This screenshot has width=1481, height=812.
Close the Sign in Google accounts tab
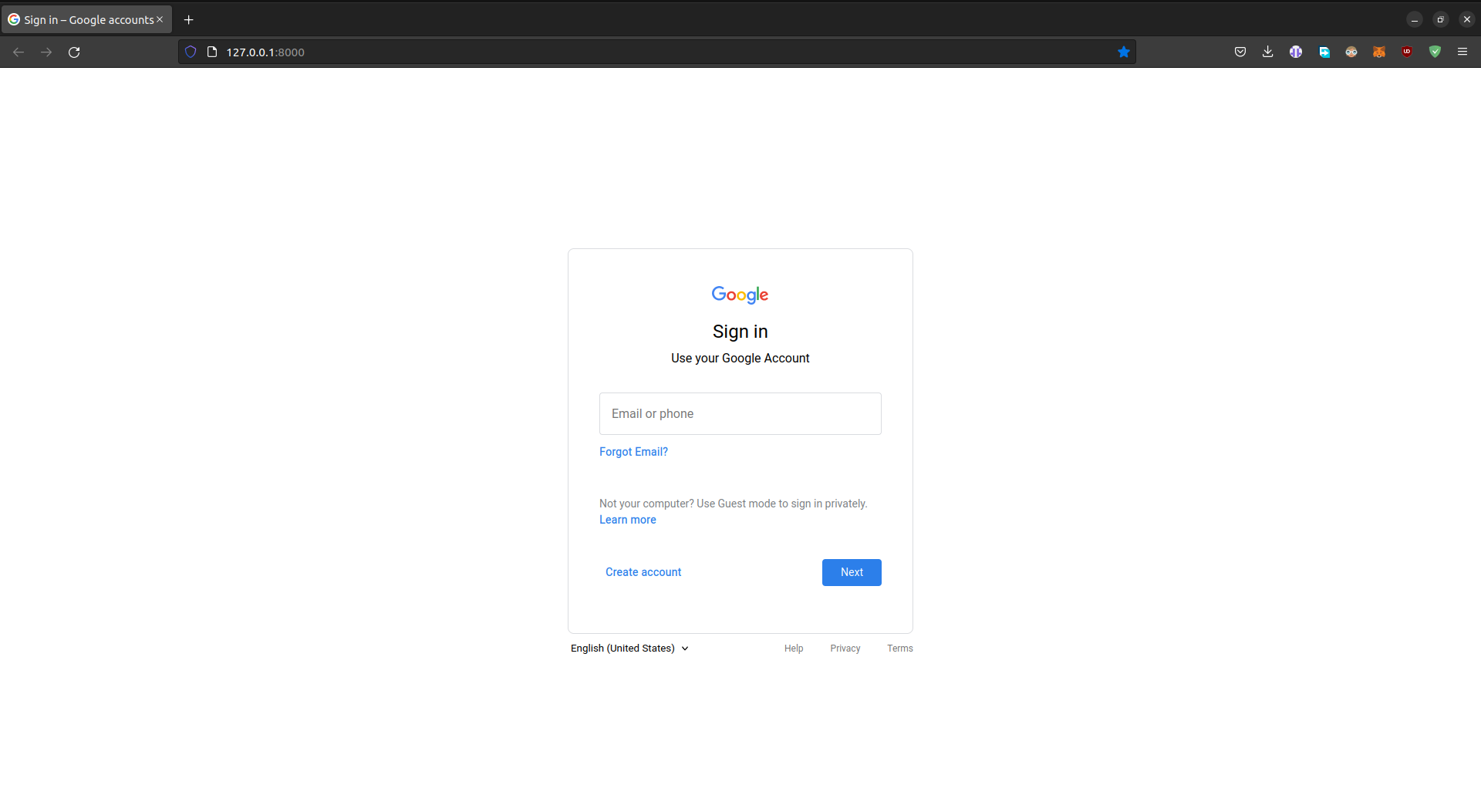point(160,19)
